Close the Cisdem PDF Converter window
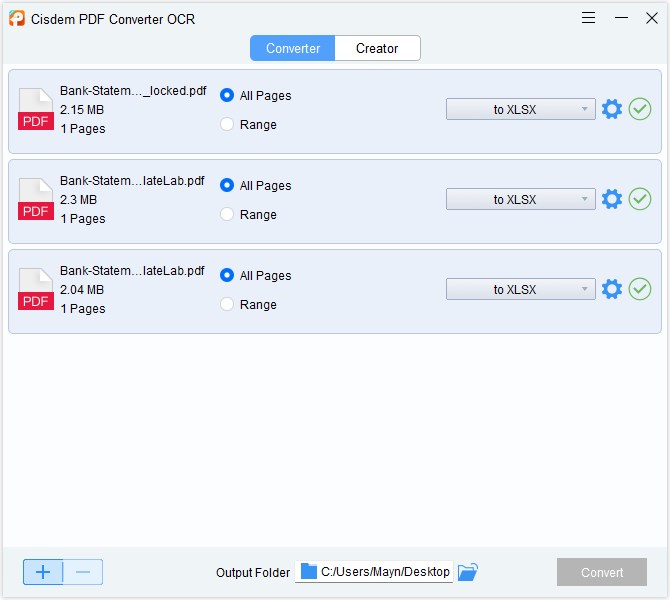The height and width of the screenshot is (600, 670). coord(652,18)
